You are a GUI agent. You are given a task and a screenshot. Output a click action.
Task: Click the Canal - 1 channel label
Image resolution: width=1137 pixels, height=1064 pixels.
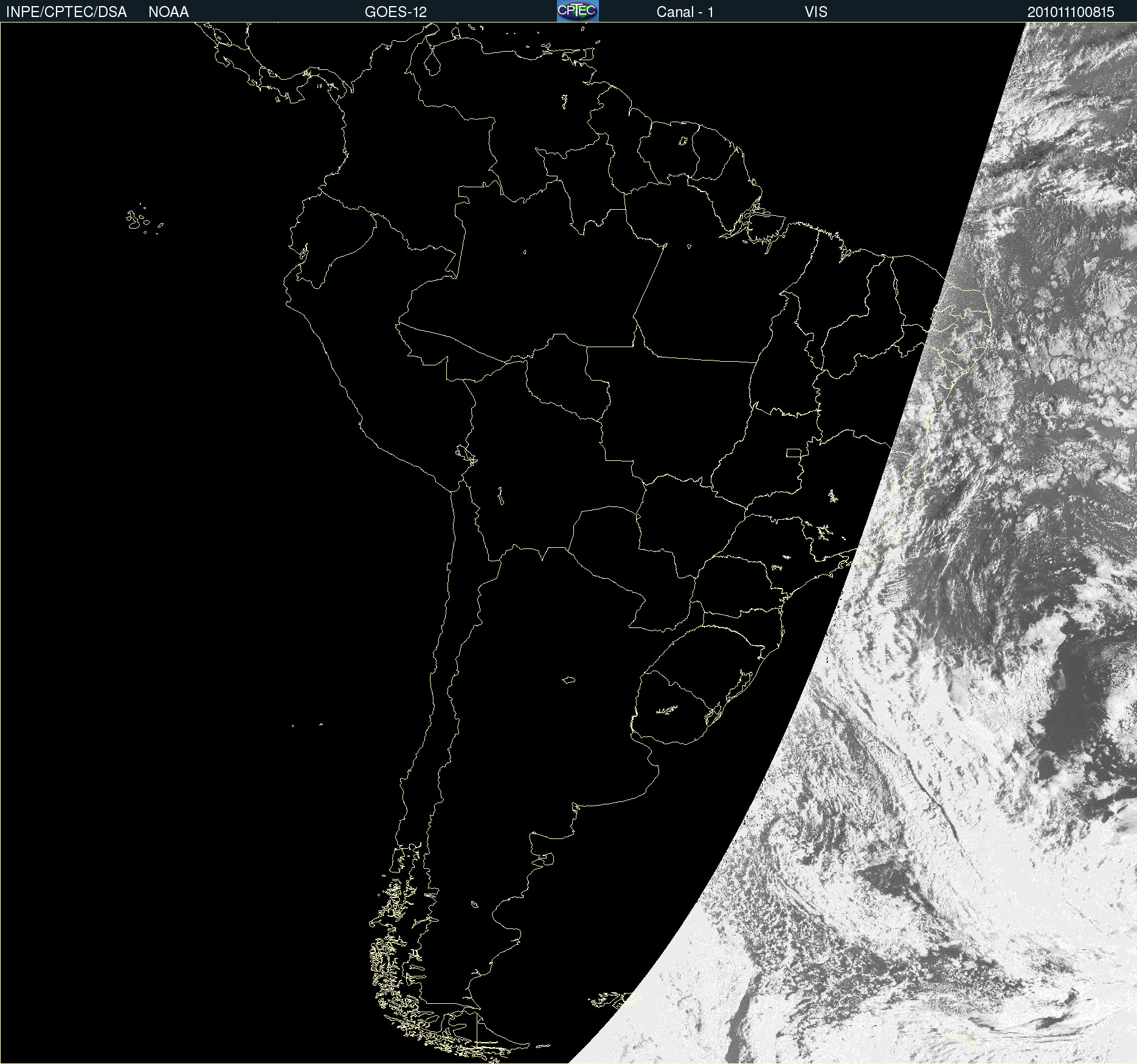coord(685,12)
